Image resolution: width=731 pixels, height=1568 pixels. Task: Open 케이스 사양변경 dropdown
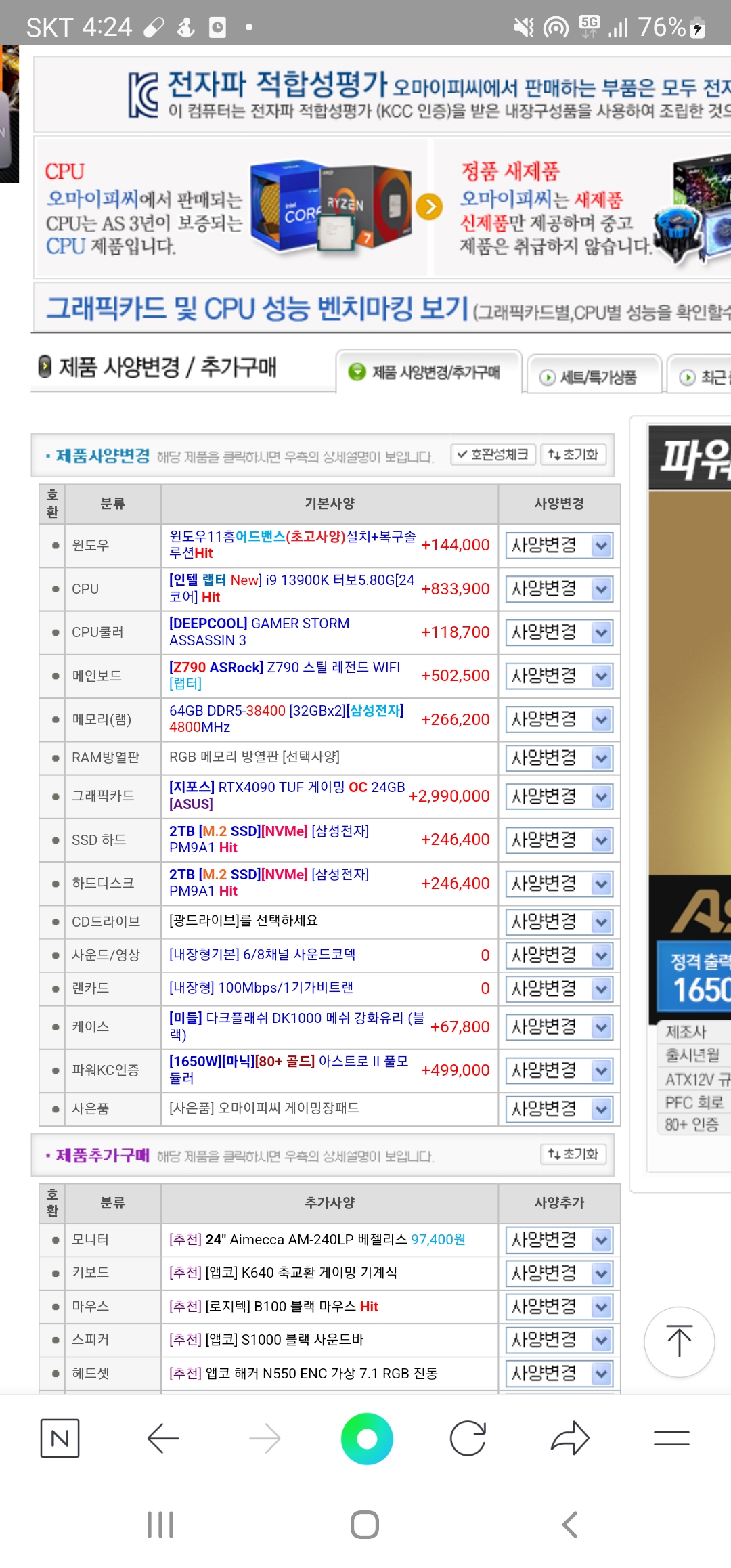559,1027
